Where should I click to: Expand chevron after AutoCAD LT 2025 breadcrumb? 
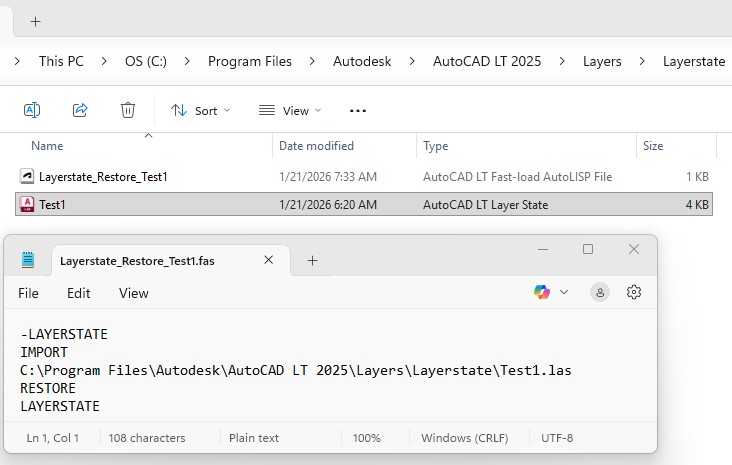coord(562,61)
